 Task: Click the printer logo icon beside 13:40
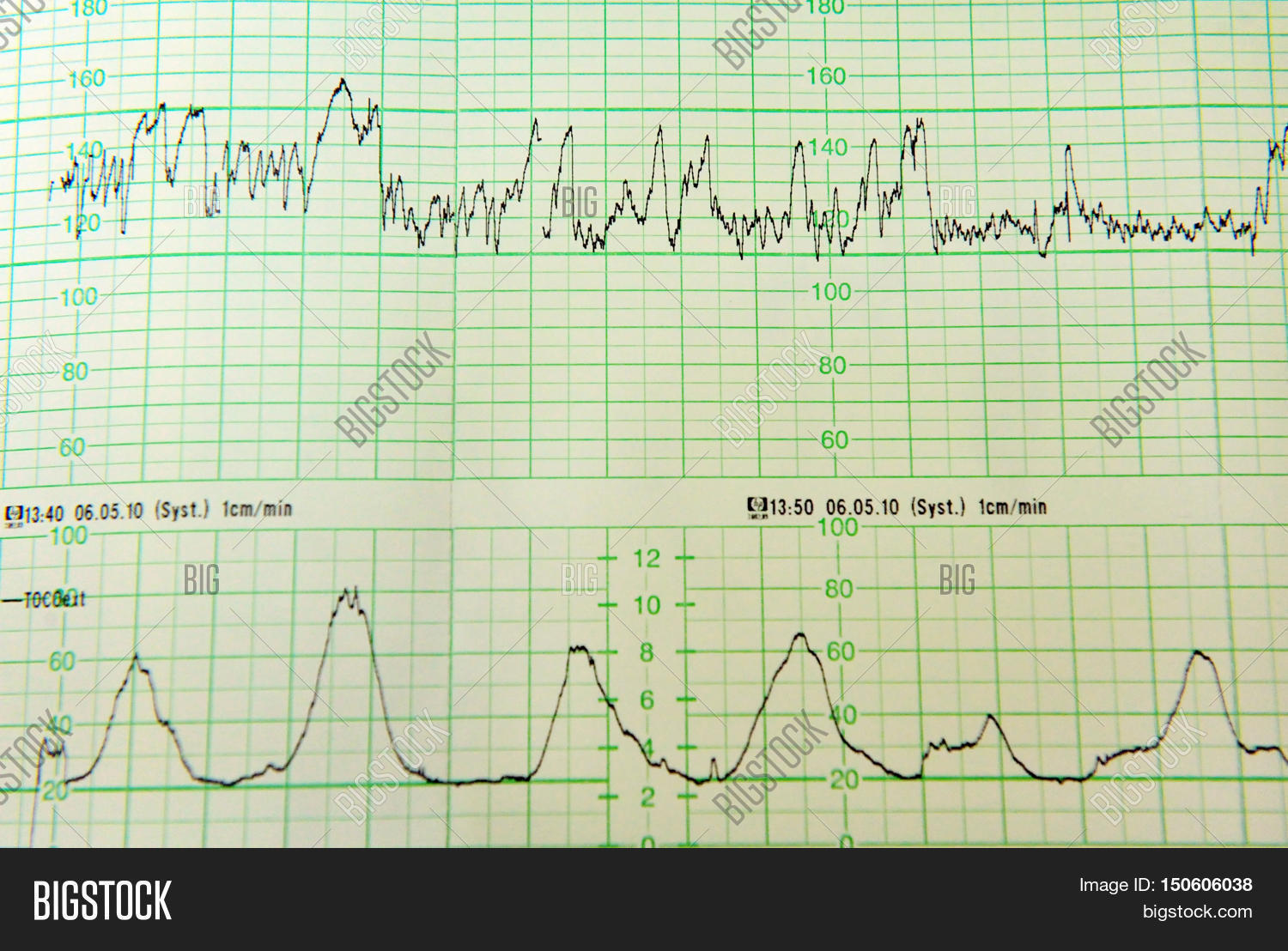pos(13,515)
